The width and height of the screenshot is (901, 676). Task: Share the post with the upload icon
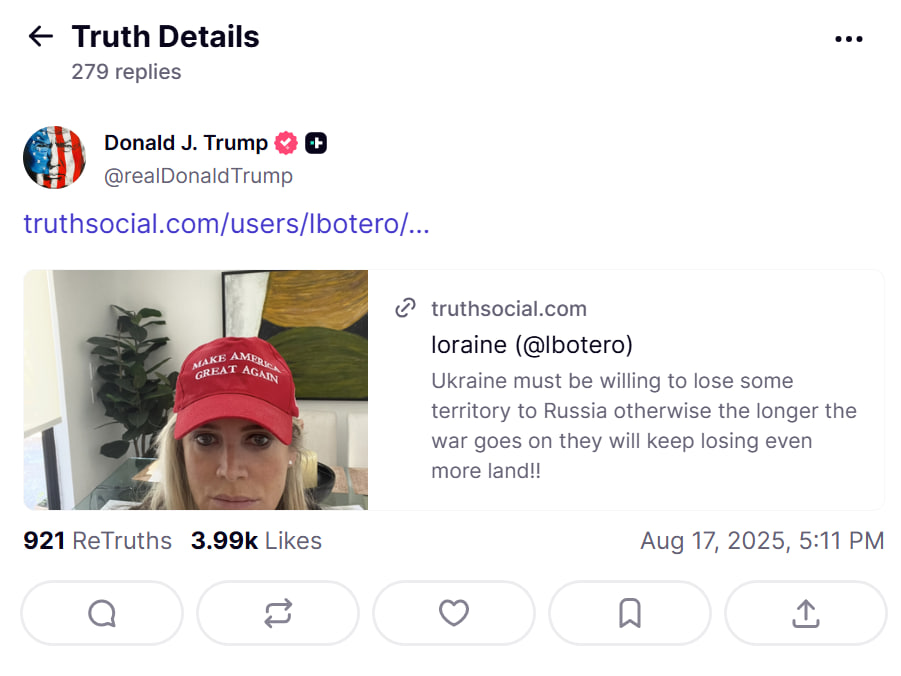pyautogui.click(x=805, y=613)
